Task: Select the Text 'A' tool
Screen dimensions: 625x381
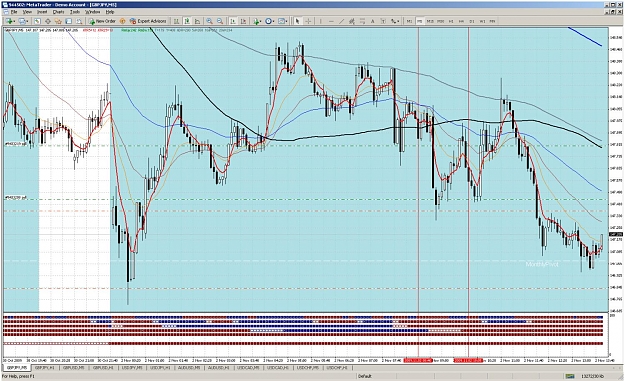Action: point(373,21)
